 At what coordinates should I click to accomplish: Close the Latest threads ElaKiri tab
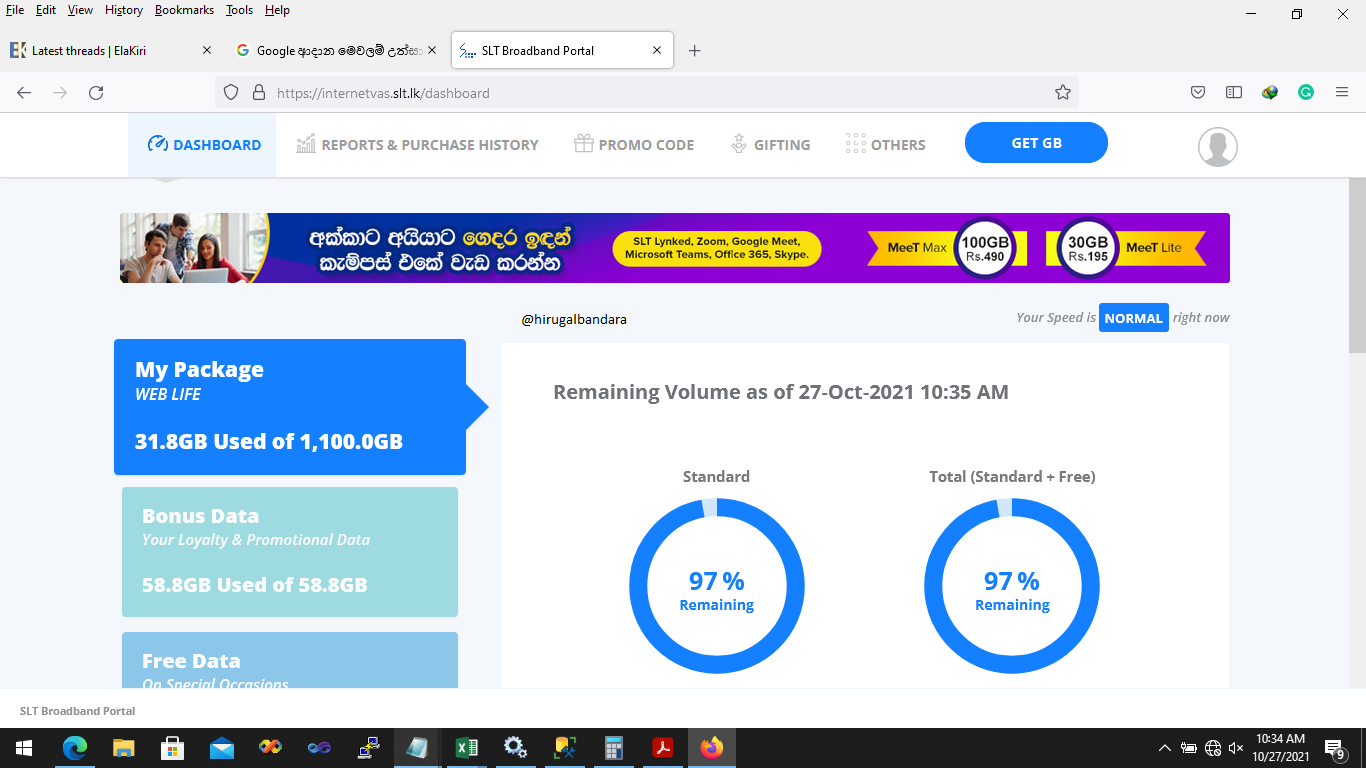[x=207, y=50]
